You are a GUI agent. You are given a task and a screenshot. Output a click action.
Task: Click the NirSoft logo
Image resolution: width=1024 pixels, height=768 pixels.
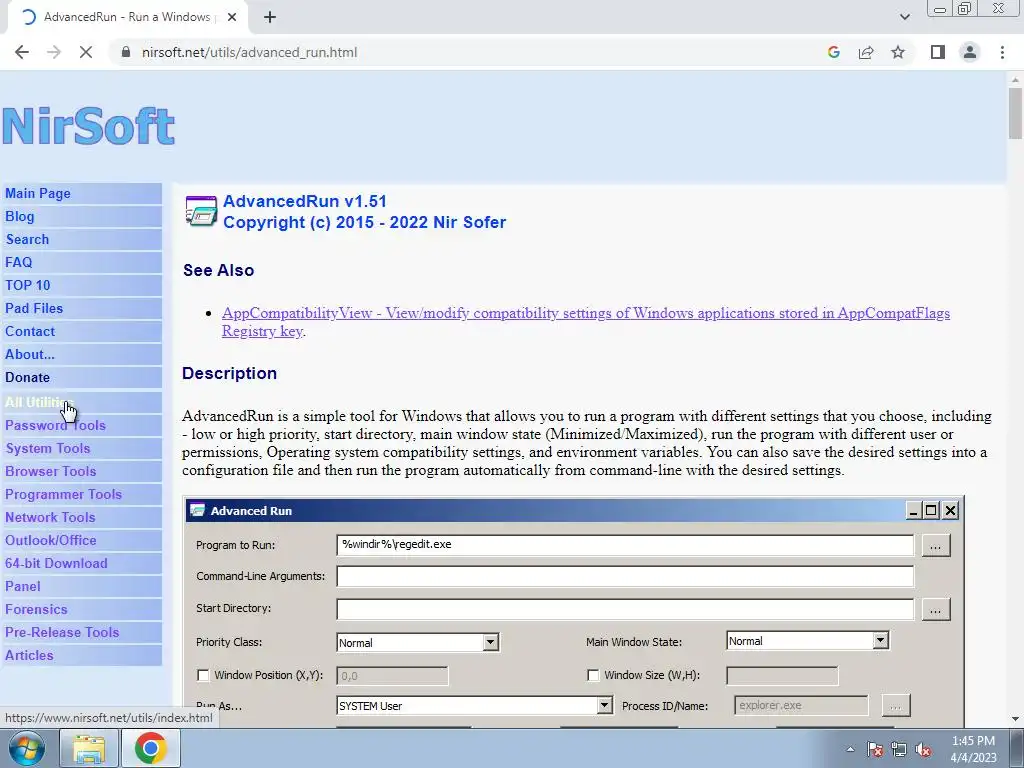coord(89,126)
